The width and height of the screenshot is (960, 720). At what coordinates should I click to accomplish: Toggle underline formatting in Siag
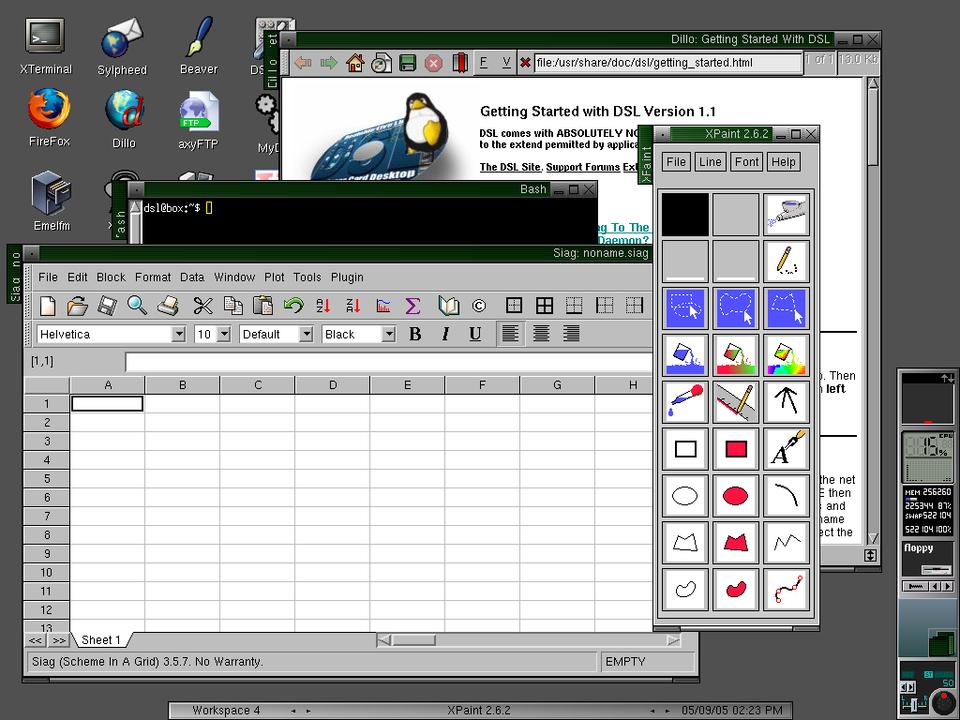click(x=475, y=334)
